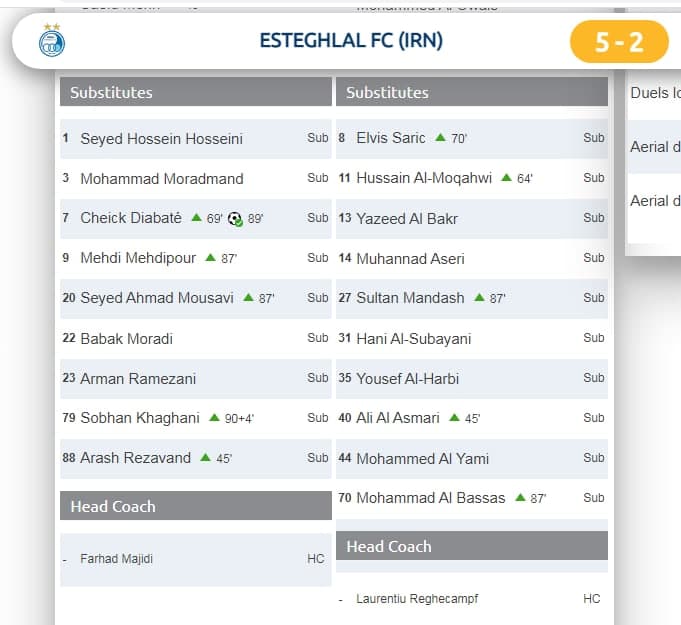Click substitution arrow next to Sobhan Khaghani

[214, 418]
